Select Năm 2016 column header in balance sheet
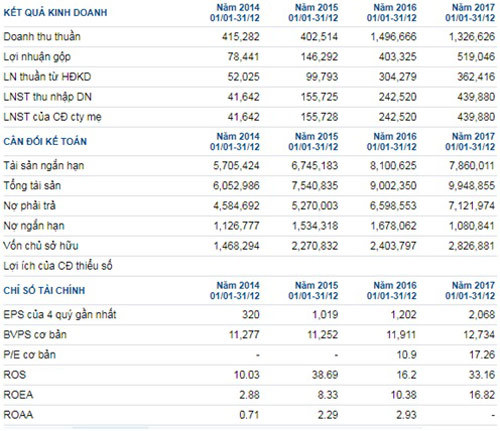This screenshot has height=431, width=500. coord(392,141)
